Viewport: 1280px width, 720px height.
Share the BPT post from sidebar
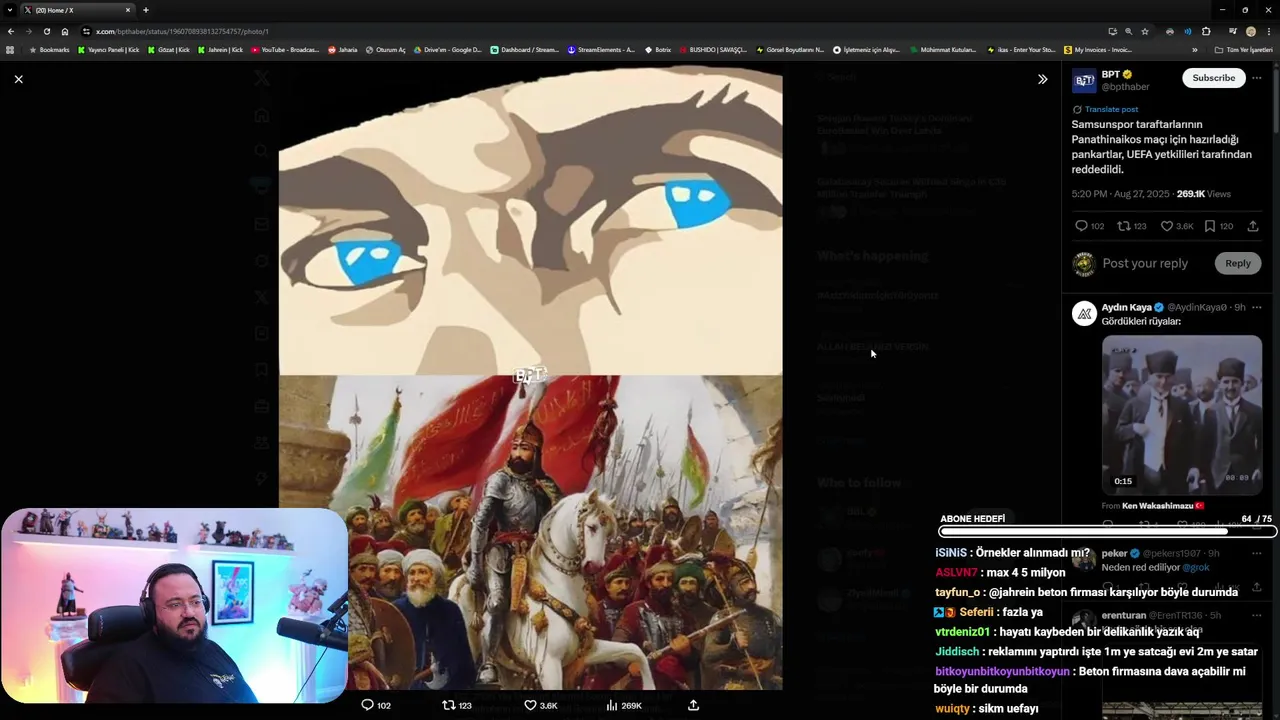(x=1253, y=226)
